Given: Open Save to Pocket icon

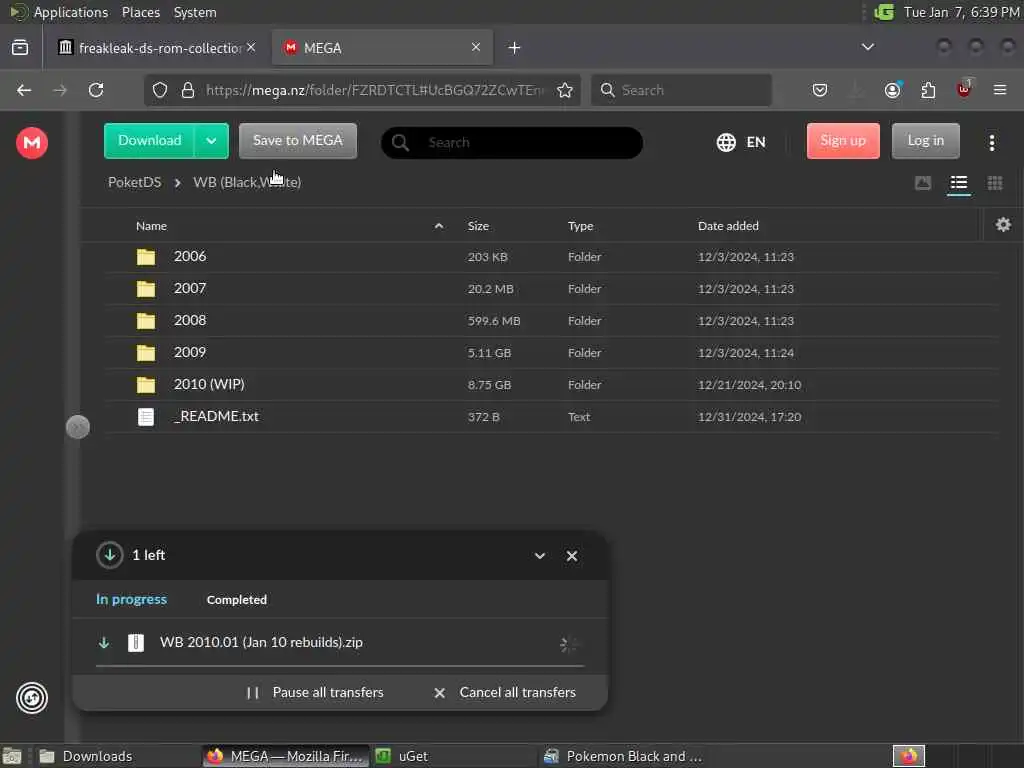Looking at the screenshot, I should coord(820,90).
